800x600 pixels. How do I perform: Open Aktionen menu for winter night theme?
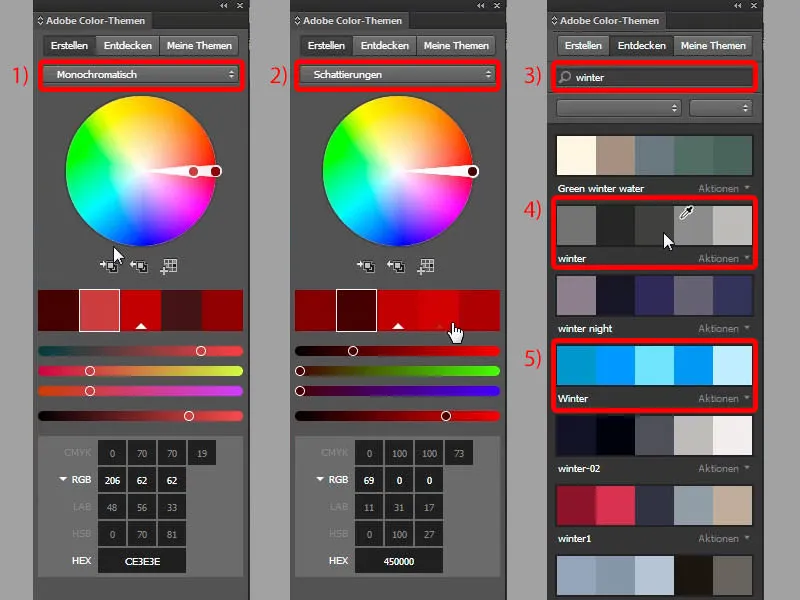tap(724, 329)
